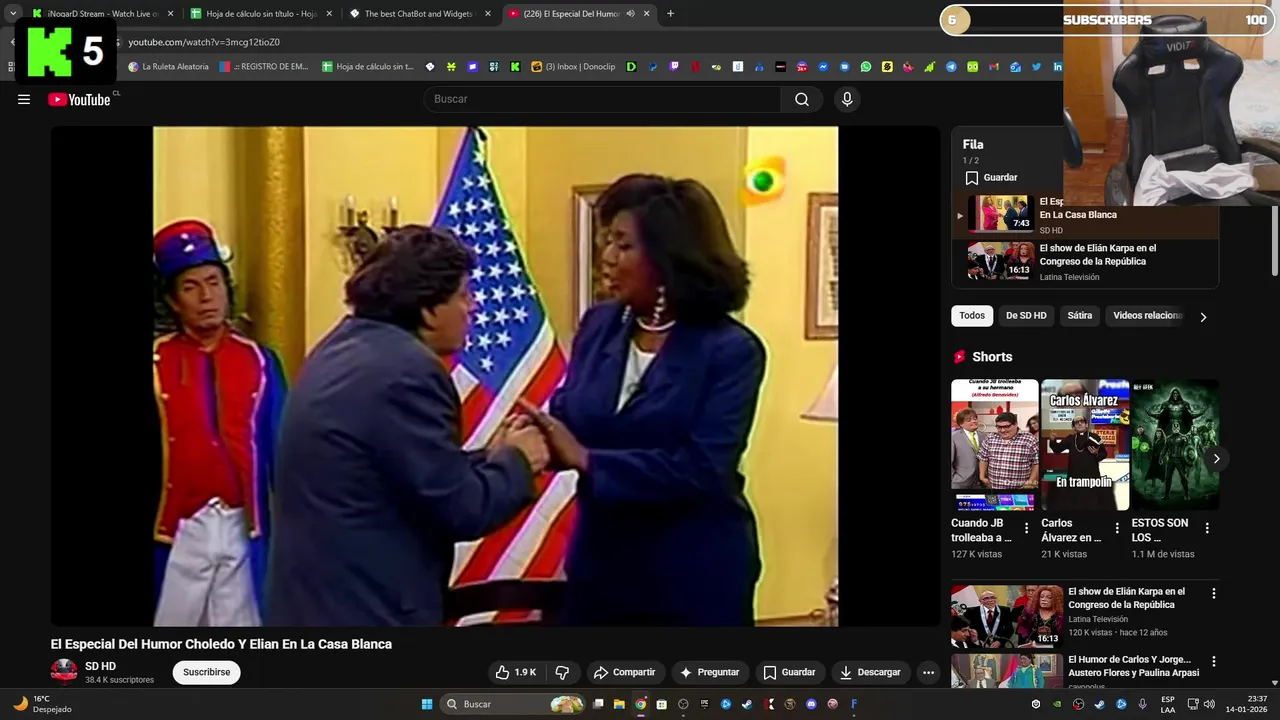Switch to Chrome on the taskbar
1280x720 pixels.
click(x=640, y=704)
